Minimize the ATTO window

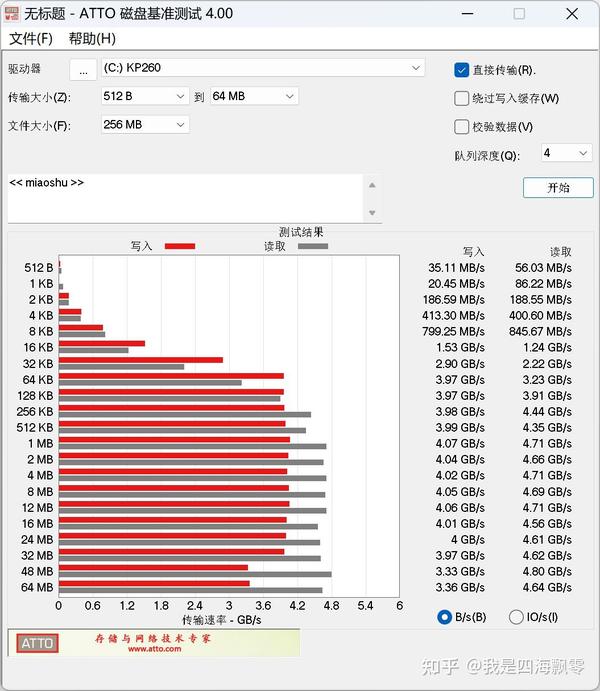(467, 14)
